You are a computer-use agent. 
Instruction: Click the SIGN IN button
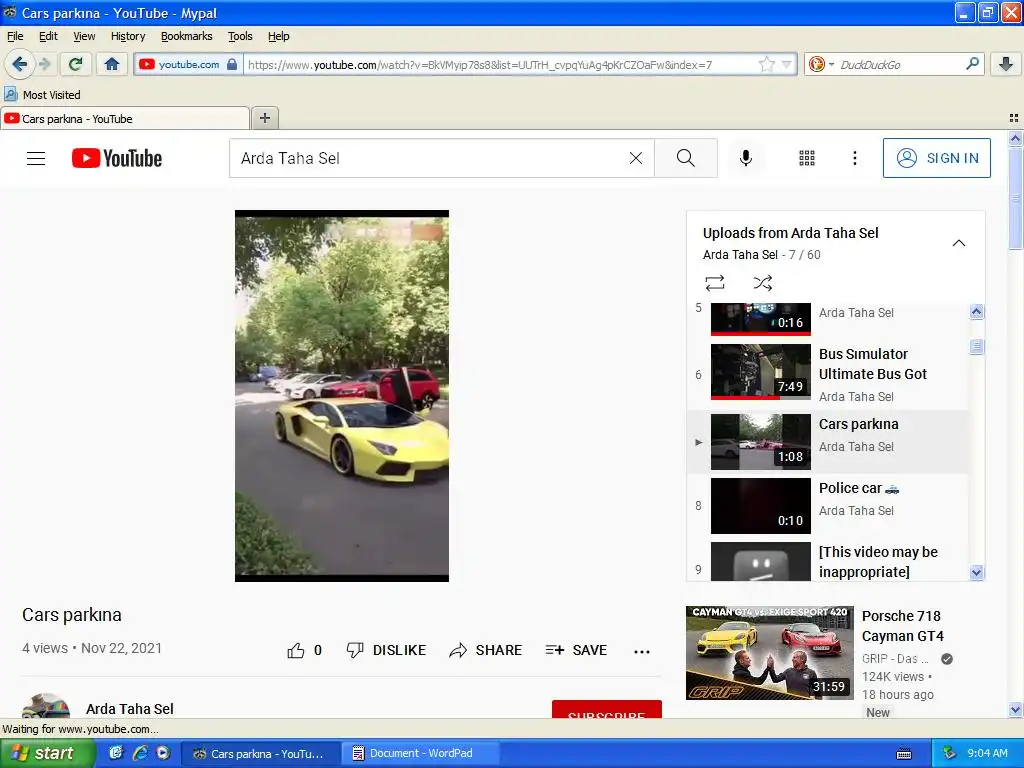tap(936, 158)
